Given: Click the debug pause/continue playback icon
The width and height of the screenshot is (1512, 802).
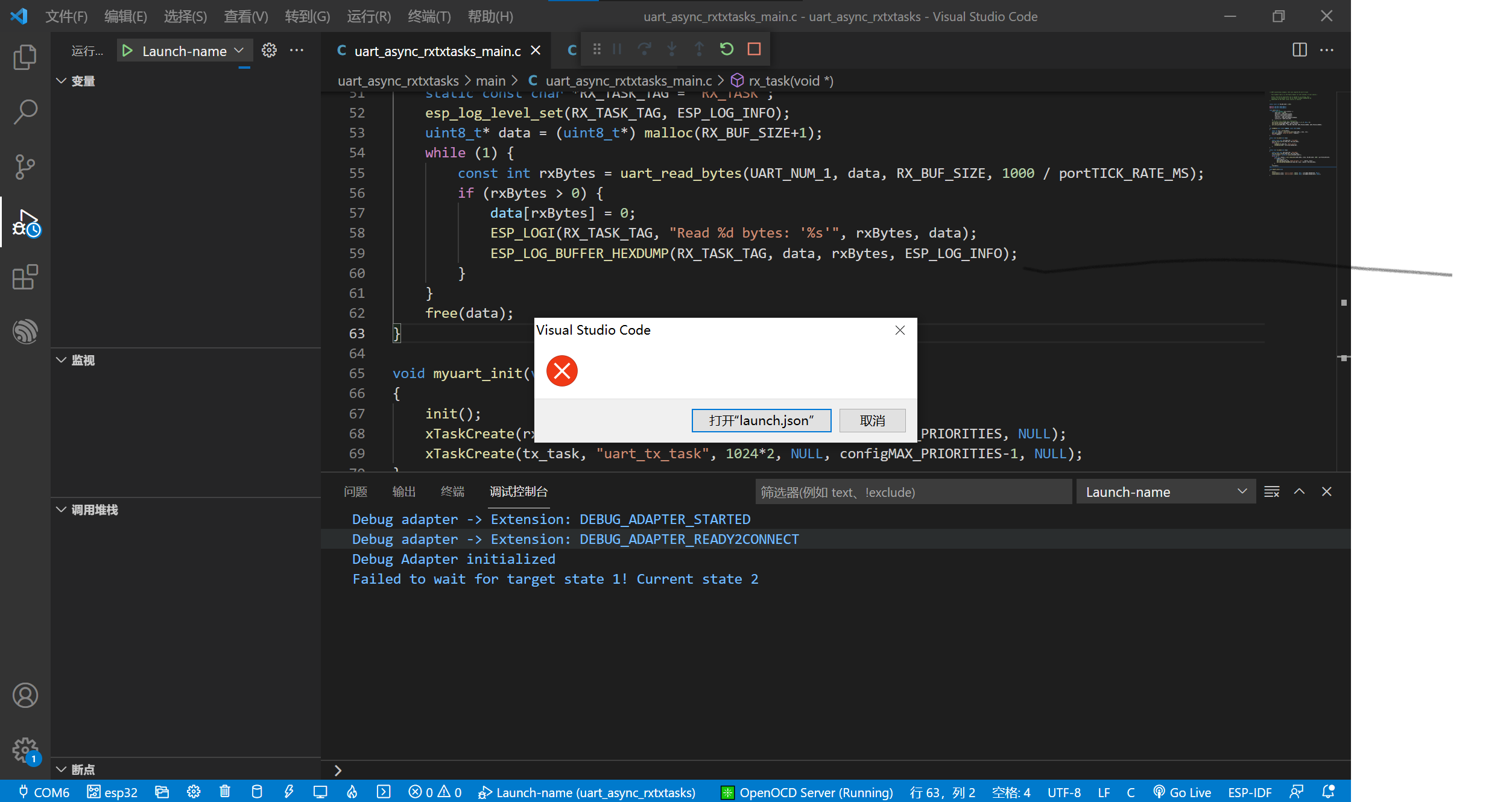Looking at the screenshot, I should click(616, 48).
